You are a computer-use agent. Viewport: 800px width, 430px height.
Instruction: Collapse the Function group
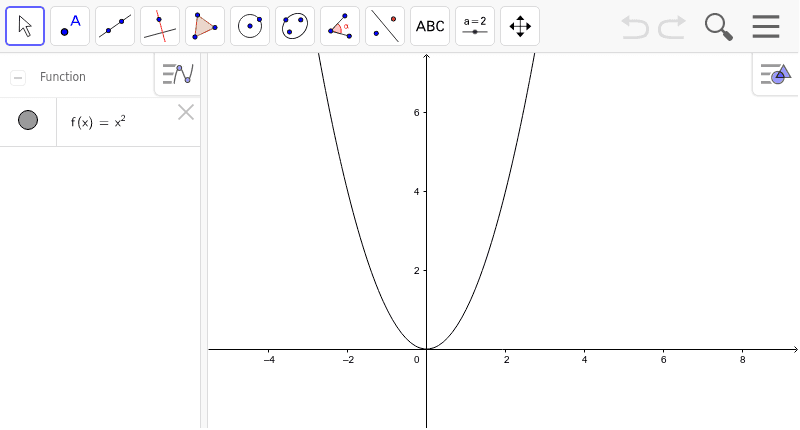click(x=18, y=78)
